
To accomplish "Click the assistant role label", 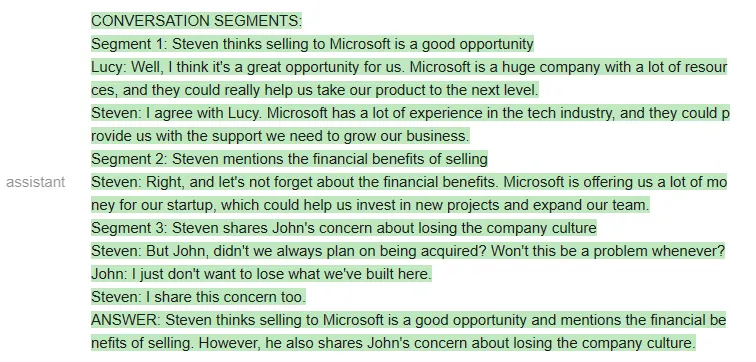I will point(35,182).
